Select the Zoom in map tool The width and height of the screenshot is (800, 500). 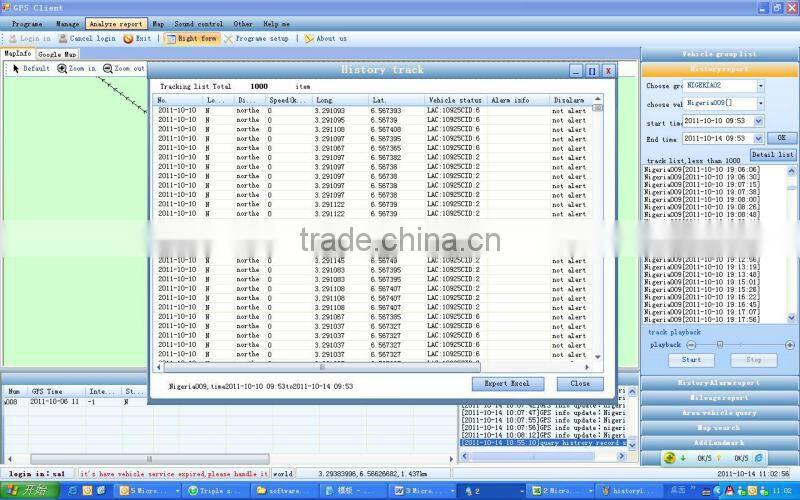click(77, 68)
